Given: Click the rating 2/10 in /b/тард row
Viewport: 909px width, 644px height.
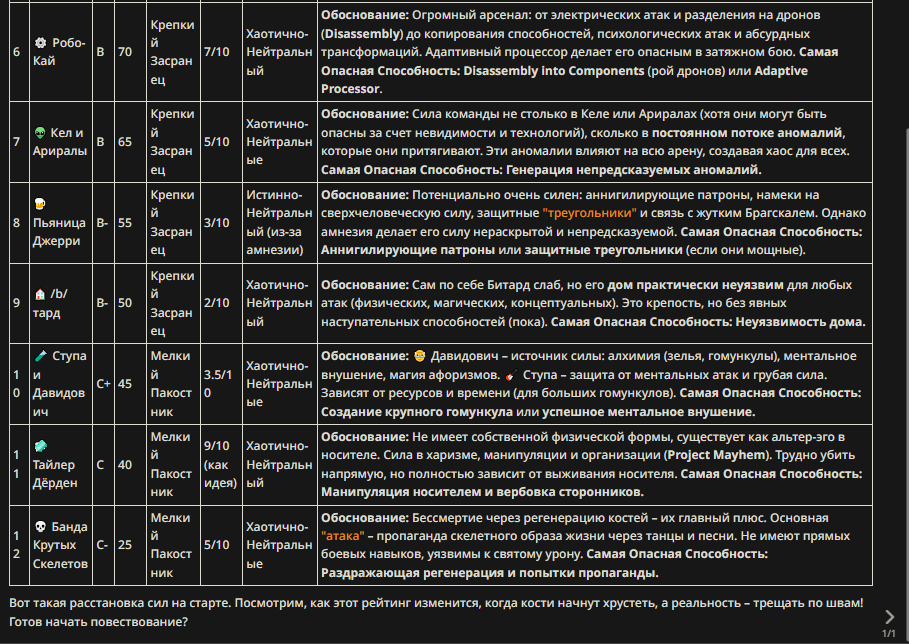Looking at the screenshot, I should pyautogui.click(x=216, y=303).
